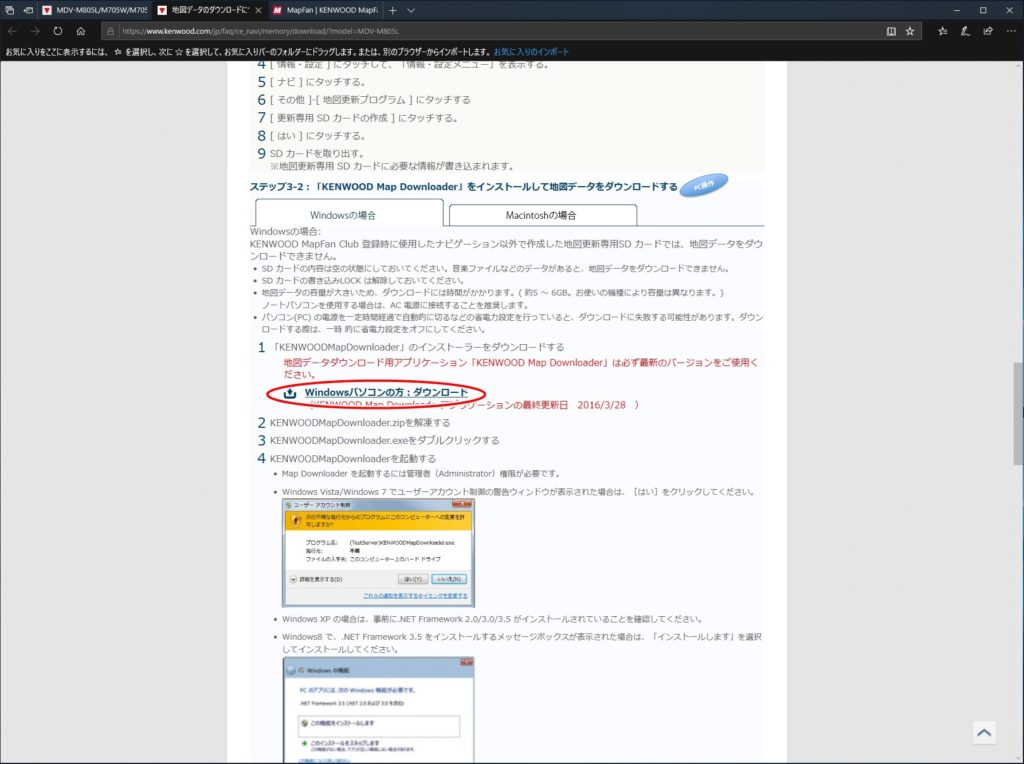Click step 3 KENWOODMapDownloader.exeをダブルクリックする text

[x=384, y=440]
